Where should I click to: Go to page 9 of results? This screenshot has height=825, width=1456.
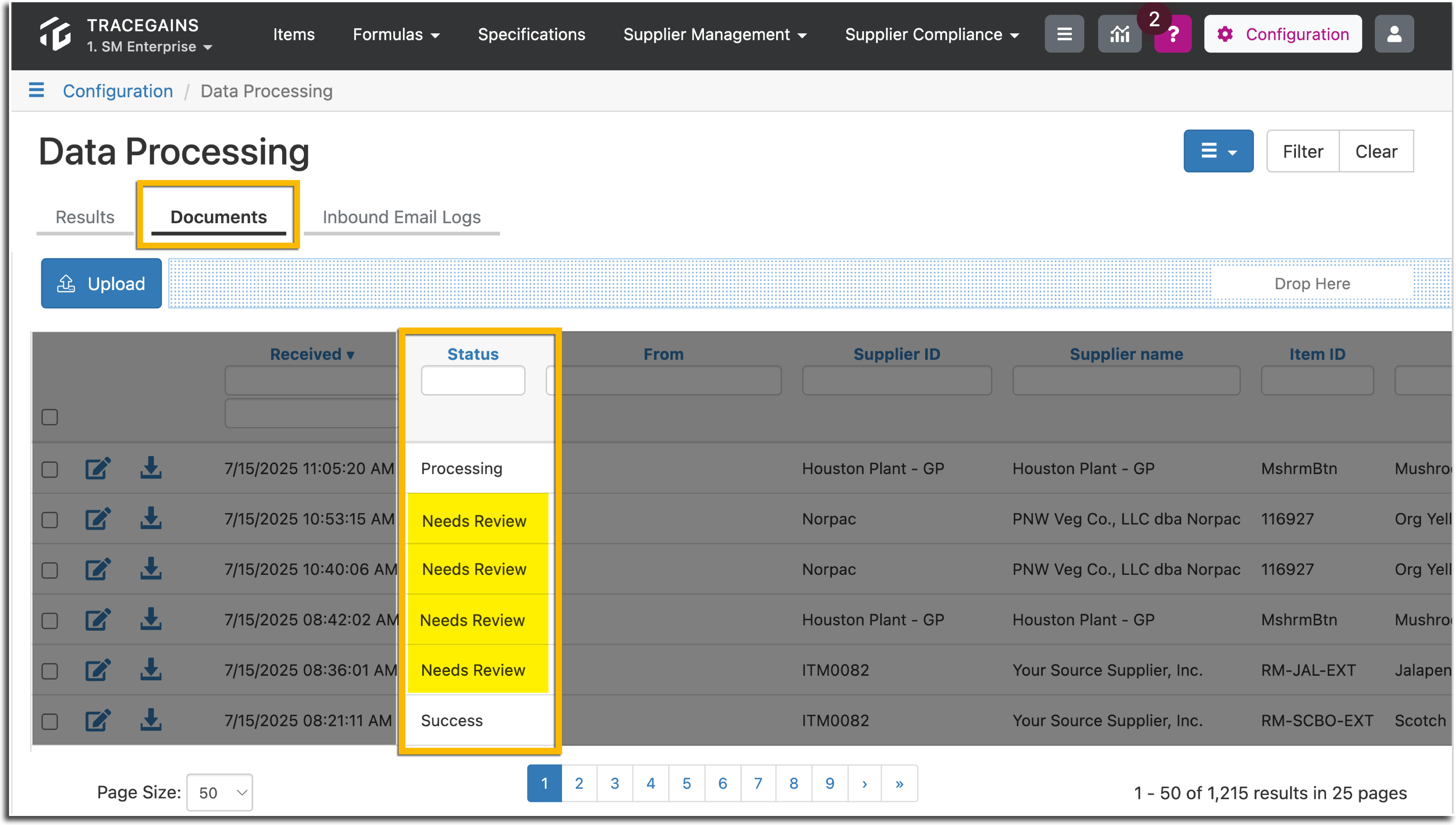tap(829, 784)
